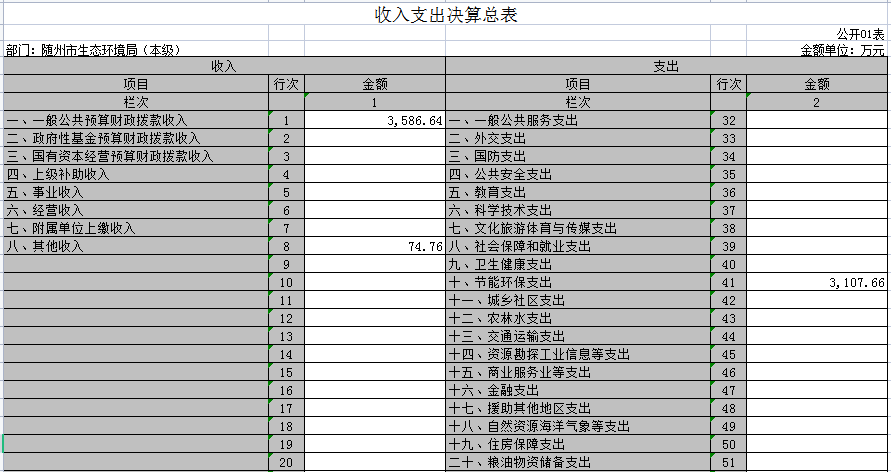Select the cell 四、公共安全支出
Image resolution: width=891 pixels, height=472 pixels.
[578, 174]
